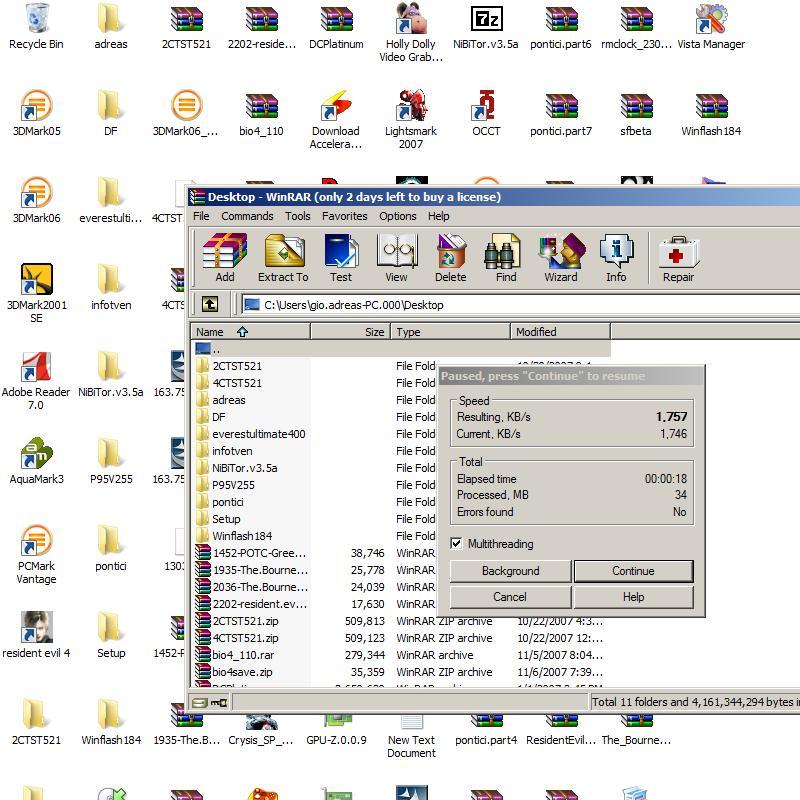This screenshot has width=800, height=800.
Task: Select the resident evil 4 shortcut
Action: click(x=36, y=635)
